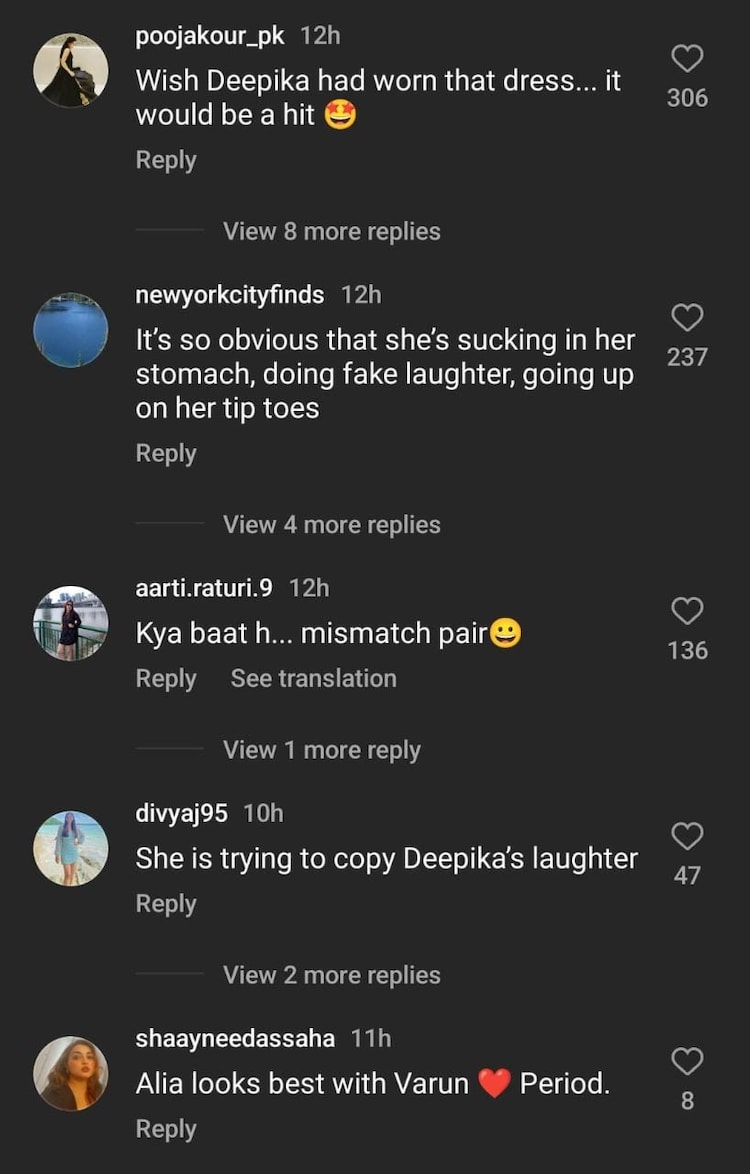Like newyorkcityfinds' comment about fake laughter
Screen dimensions: 750x1174
687,319
